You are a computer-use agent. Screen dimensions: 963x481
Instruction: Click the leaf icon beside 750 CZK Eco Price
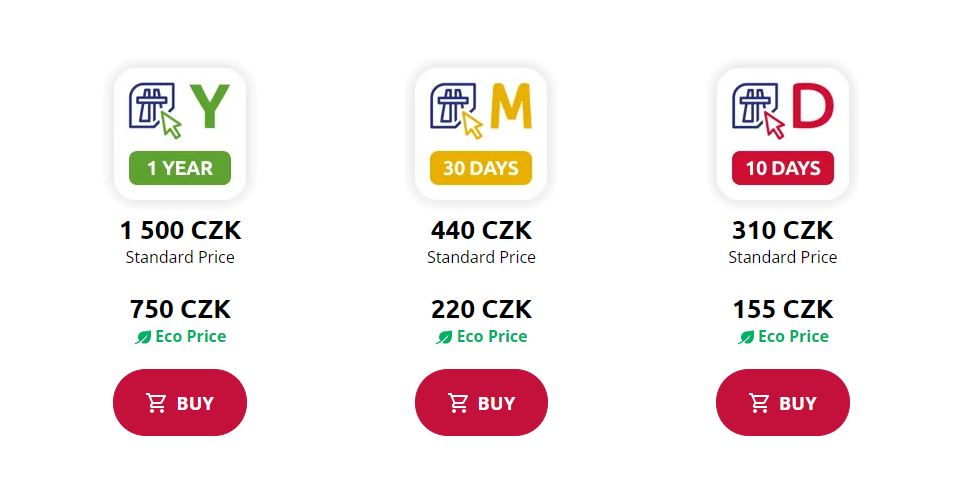click(x=143, y=338)
